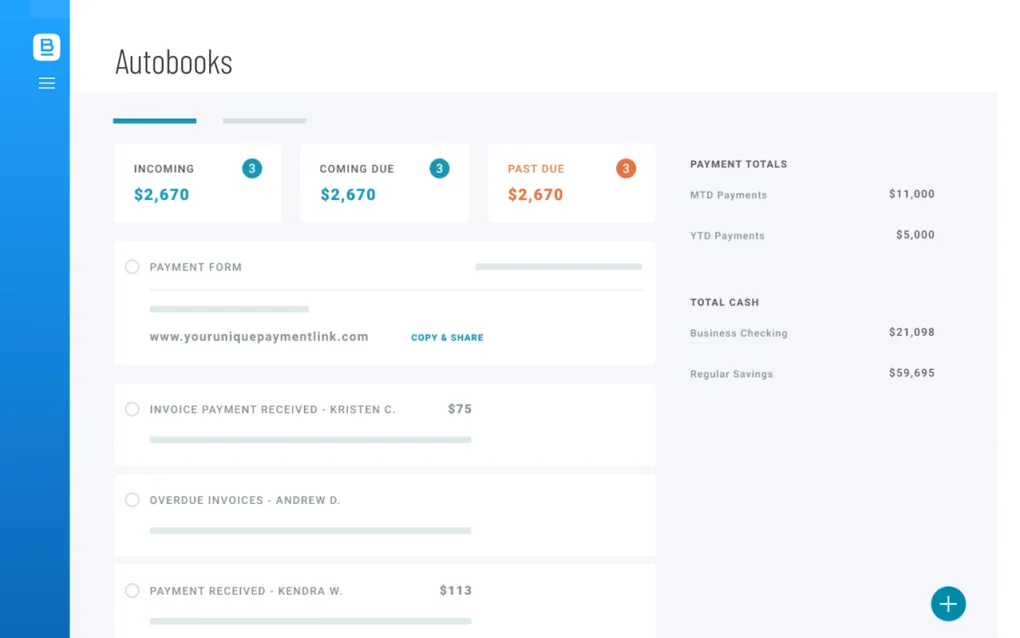Click the Business Checking balance row
The height and width of the screenshot is (638, 1020).
point(811,333)
